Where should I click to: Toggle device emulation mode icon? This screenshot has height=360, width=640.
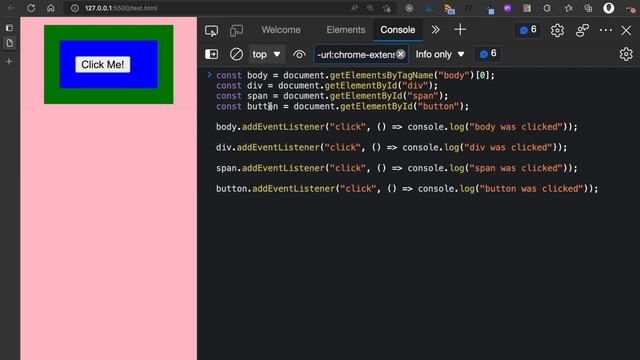tap(236, 30)
